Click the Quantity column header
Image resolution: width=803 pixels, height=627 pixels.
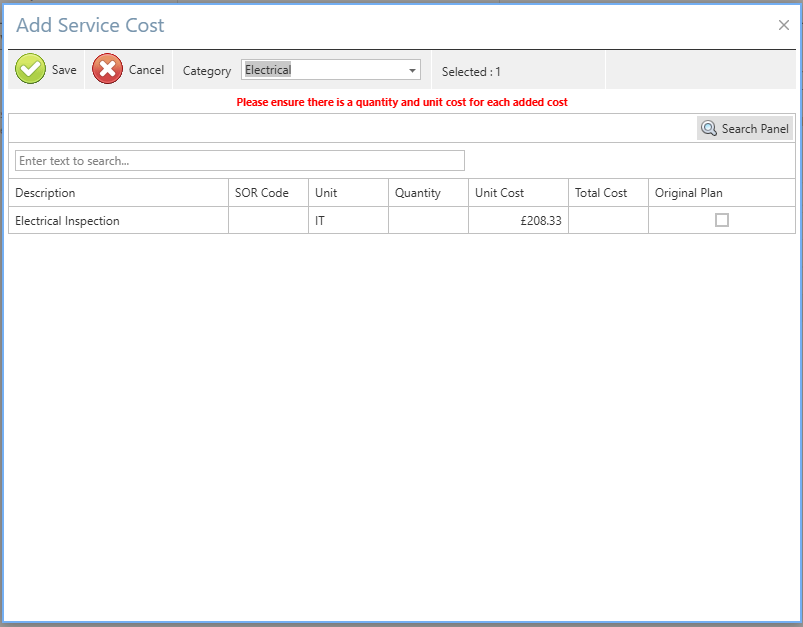[427, 193]
